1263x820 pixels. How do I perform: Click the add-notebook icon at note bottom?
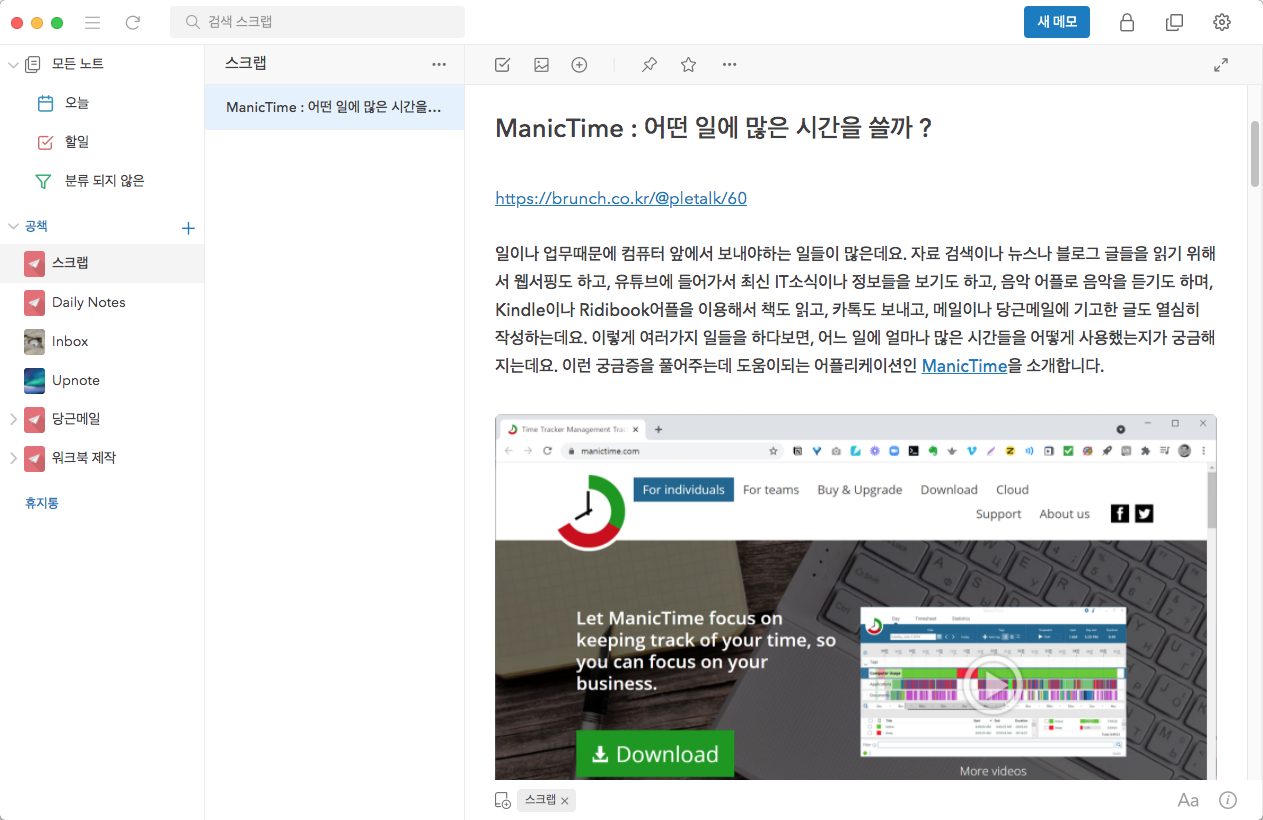[x=503, y=800]
